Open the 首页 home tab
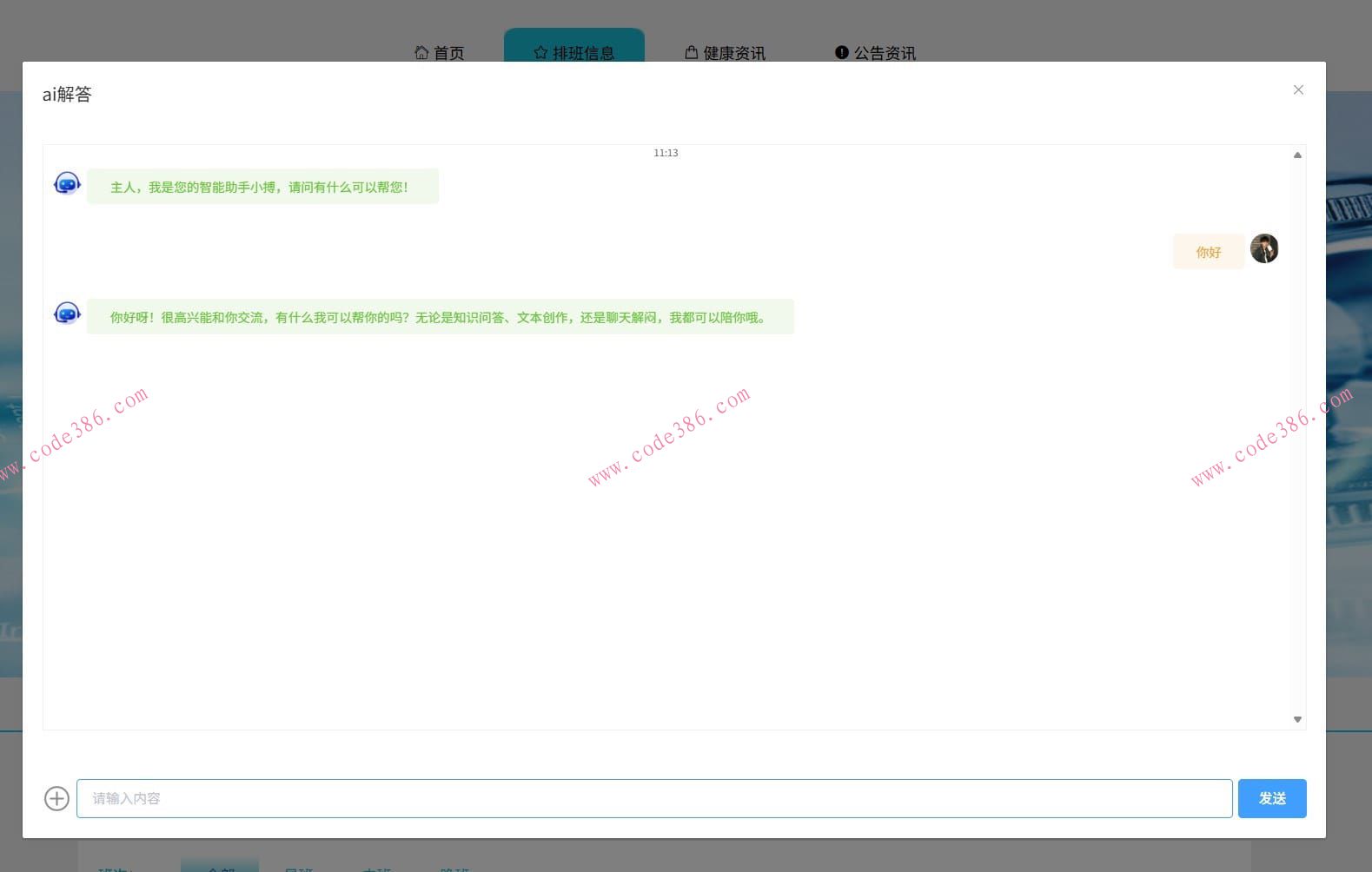Viewport: 1372px width, 872px height. [x=440, y=53]
